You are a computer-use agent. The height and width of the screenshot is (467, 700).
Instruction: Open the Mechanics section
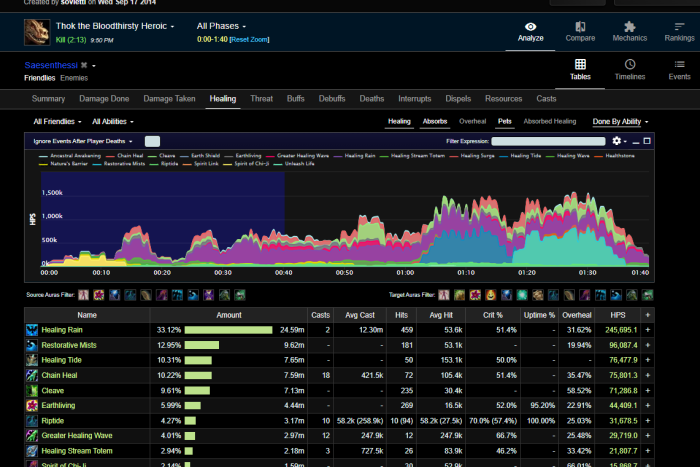tap(629, 32)
